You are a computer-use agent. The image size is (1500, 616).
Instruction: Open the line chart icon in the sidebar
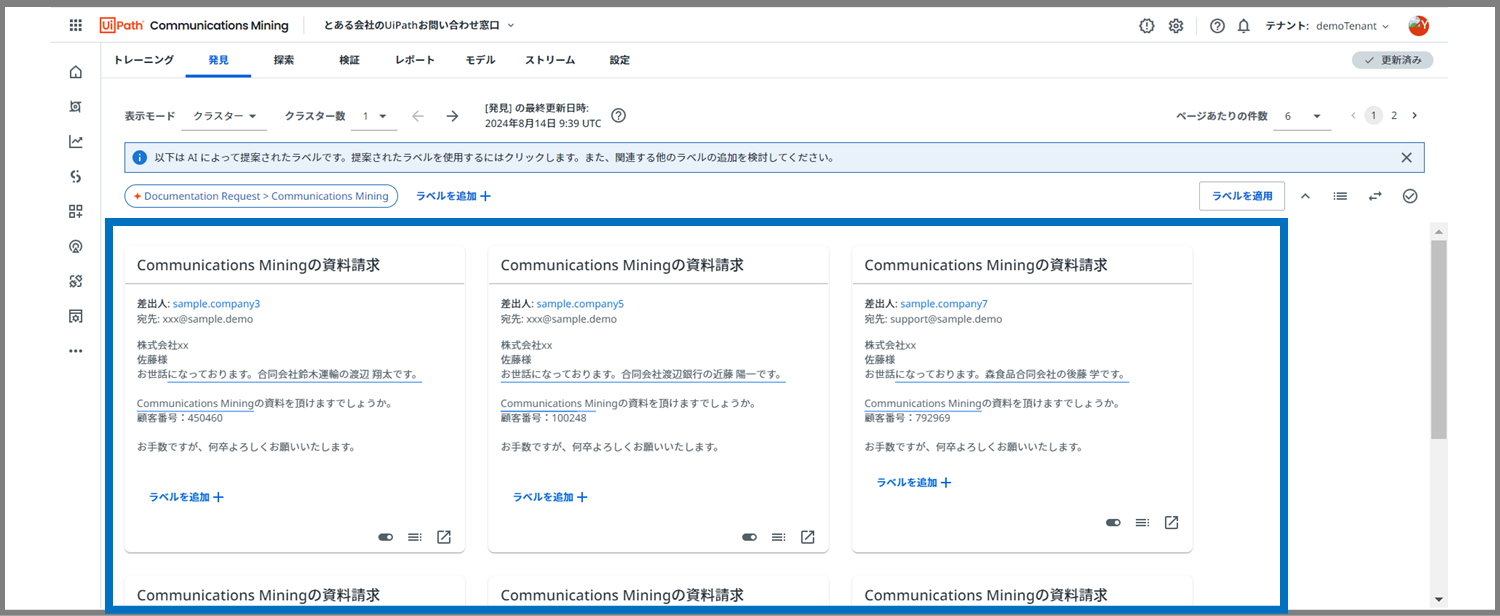point(76,142)
